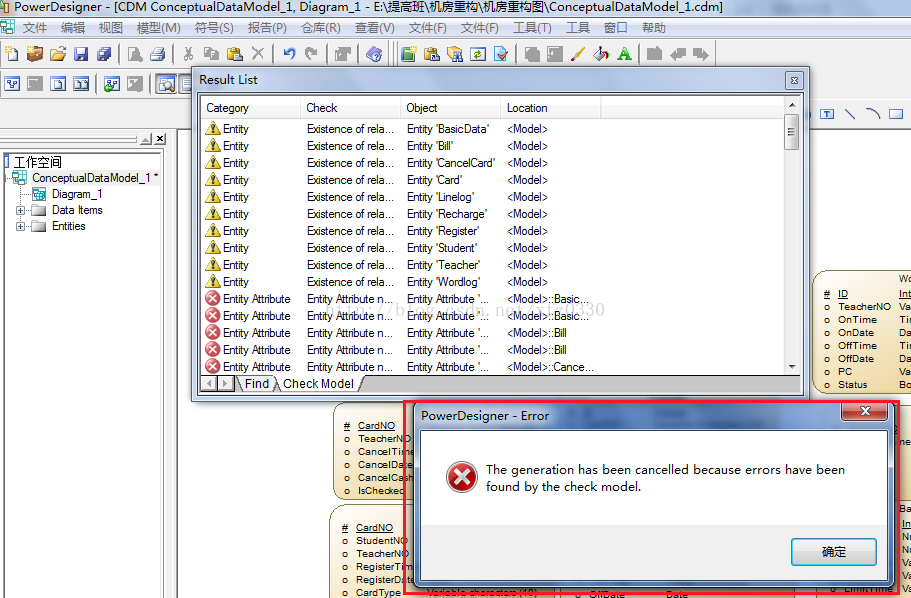Click the Result List scroll down arrow
The height and width of the screenshot is (598, 911).
(791, 367)
